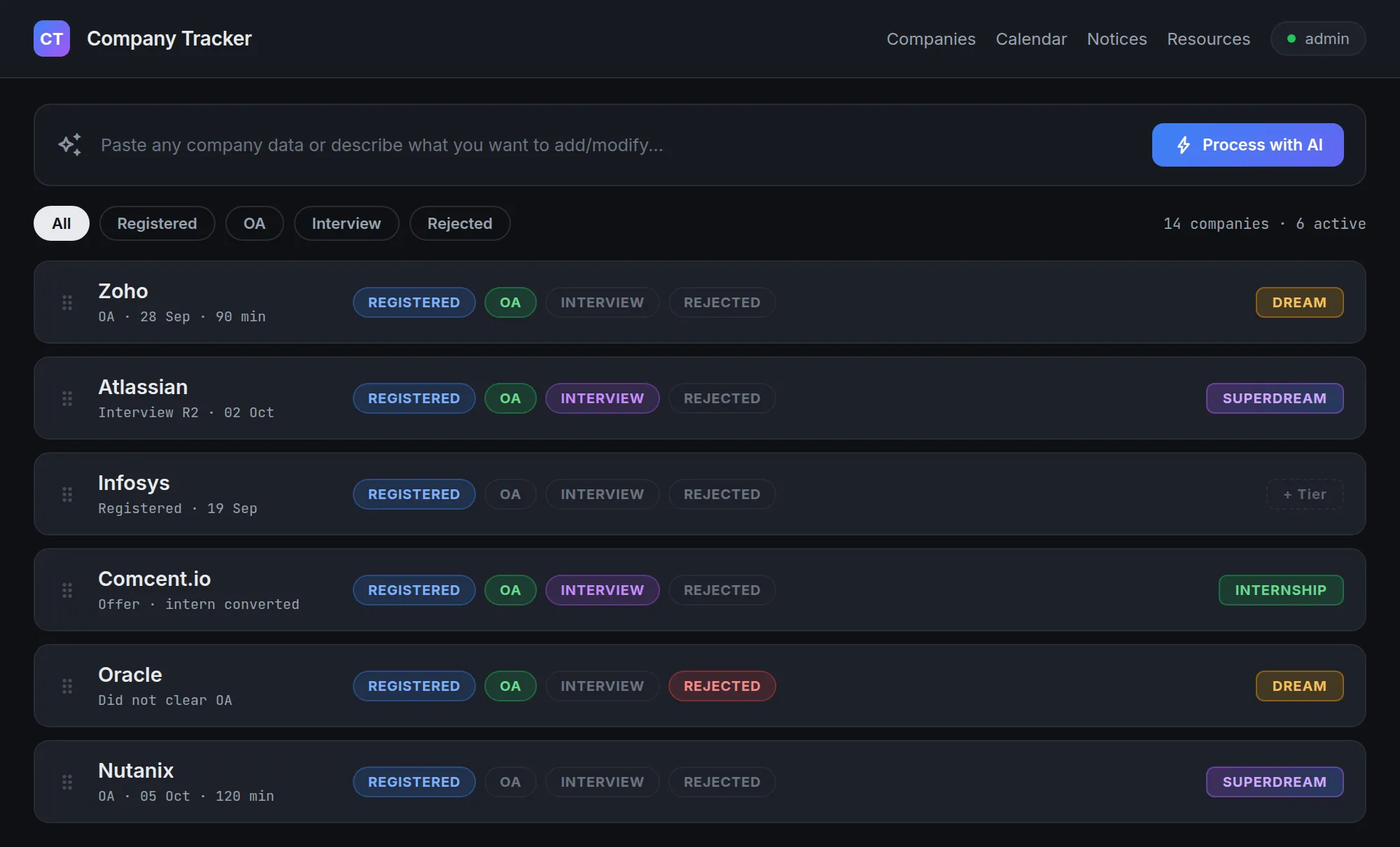Viewport: 1400px width, 847px height.
Task: Open Atlassian's SUPERDREAM tier selector
Action: click(x=1274, y=398)
